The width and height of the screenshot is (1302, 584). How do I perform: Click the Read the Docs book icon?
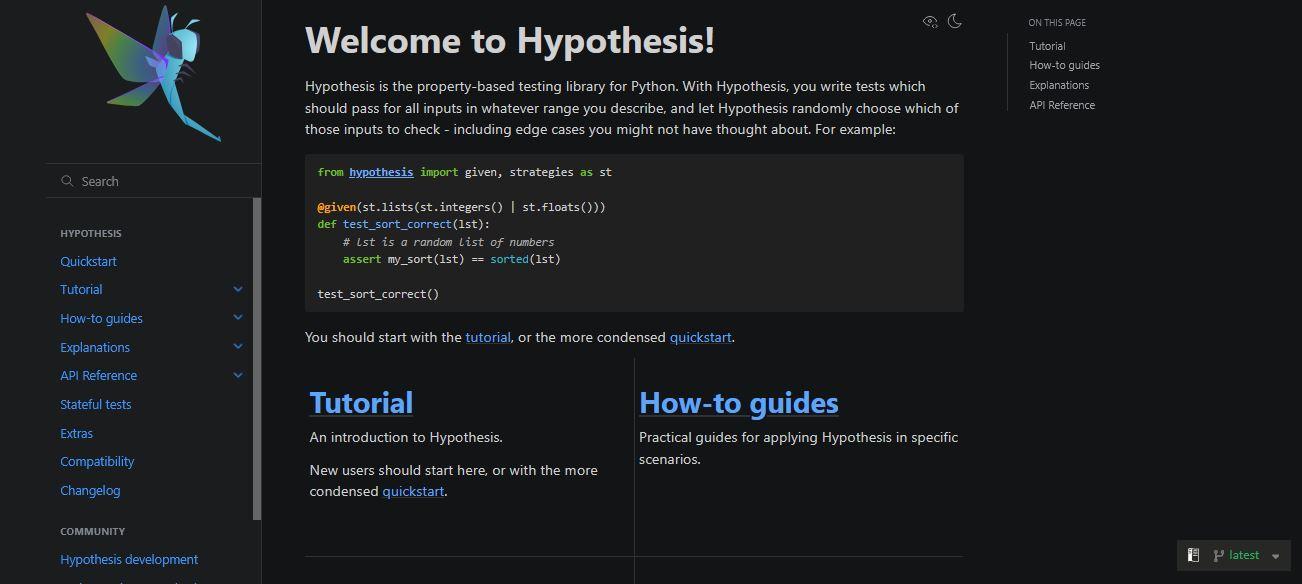(1193, 555)
